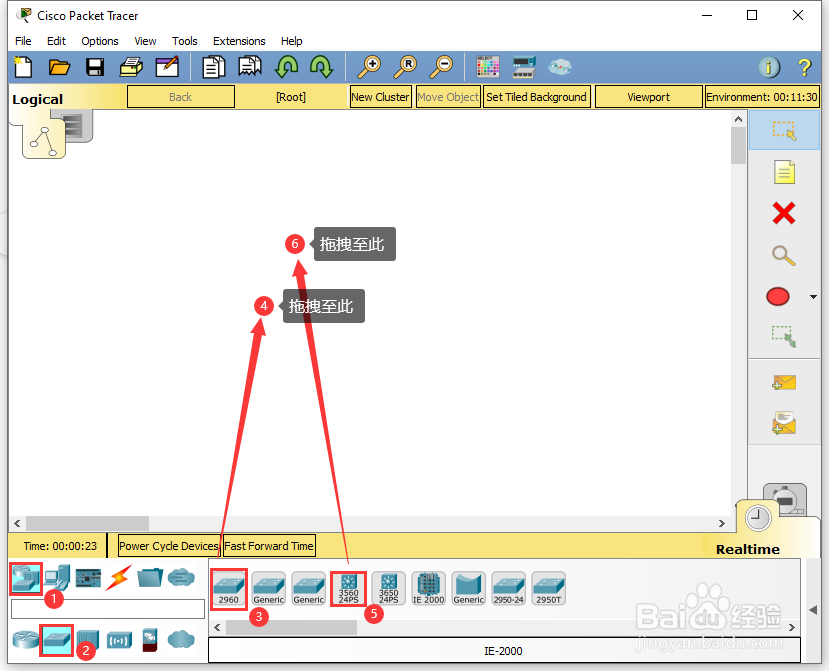Screen dimensions: 829x671
Task: Open a file with folder icon
Action: click(x=59, y=67)
